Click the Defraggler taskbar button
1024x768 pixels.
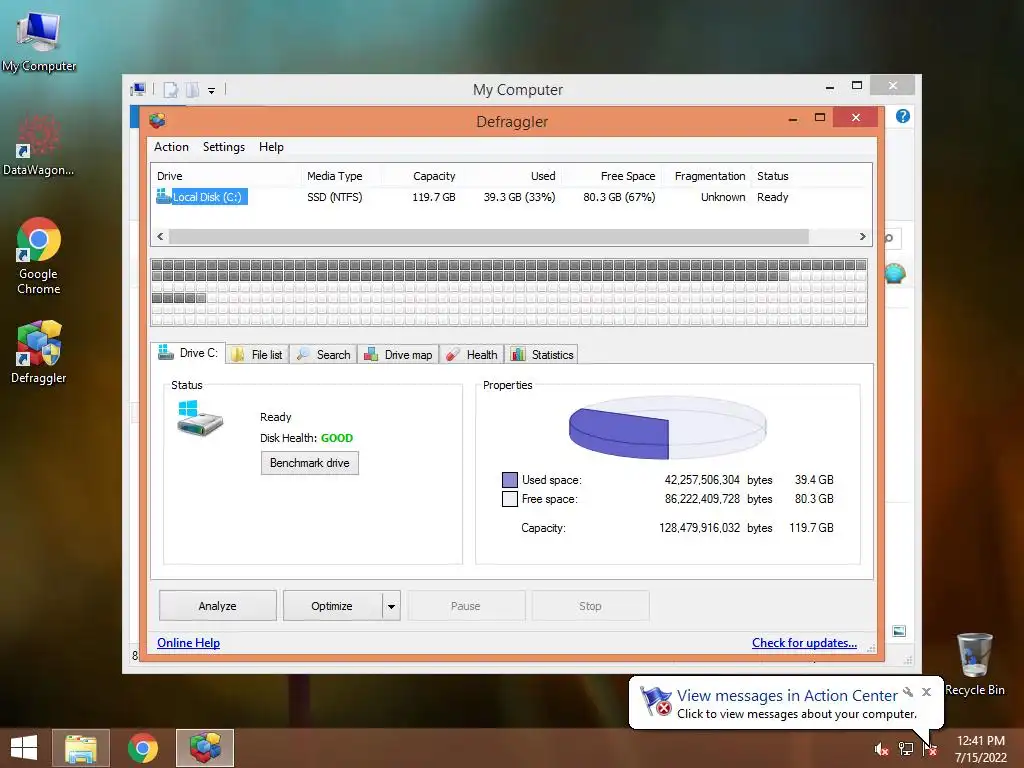coord(205,748)
